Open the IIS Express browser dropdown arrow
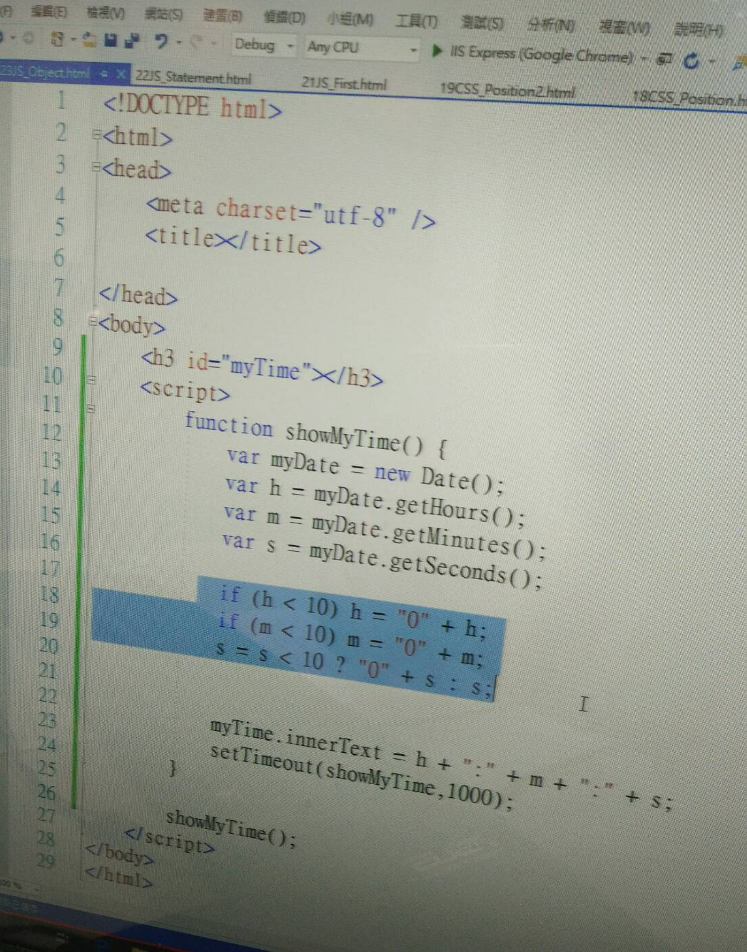 coord(644,58)
